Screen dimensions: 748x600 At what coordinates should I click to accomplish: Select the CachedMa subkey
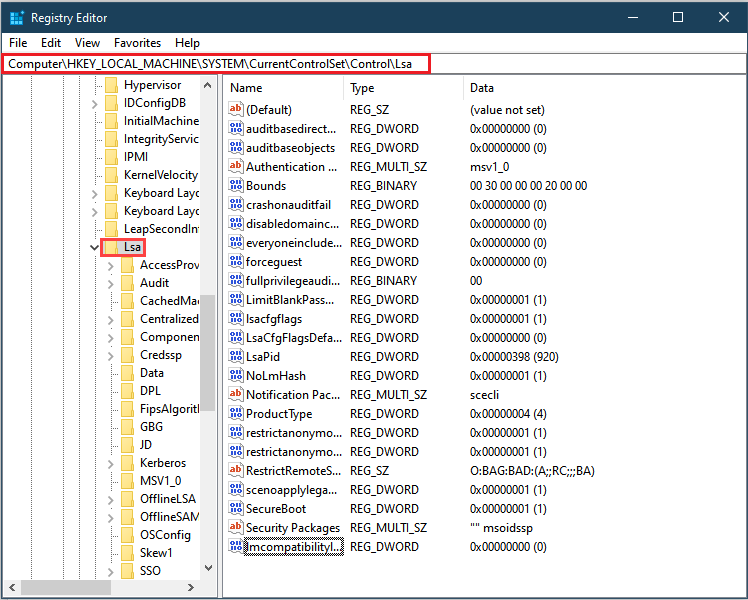pos(169,301)
